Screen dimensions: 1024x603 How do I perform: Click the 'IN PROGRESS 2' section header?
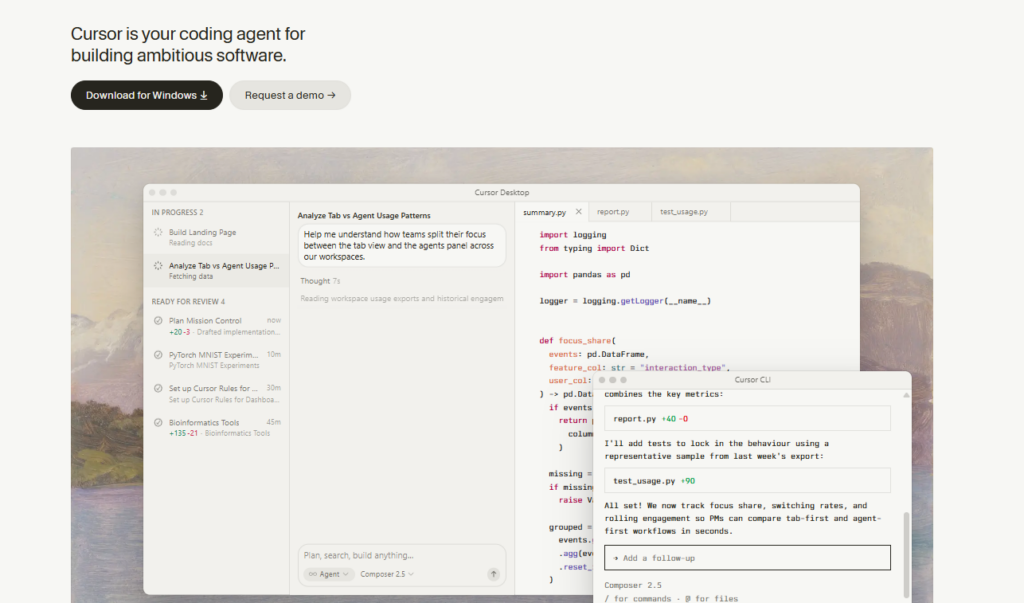(177, 212)
